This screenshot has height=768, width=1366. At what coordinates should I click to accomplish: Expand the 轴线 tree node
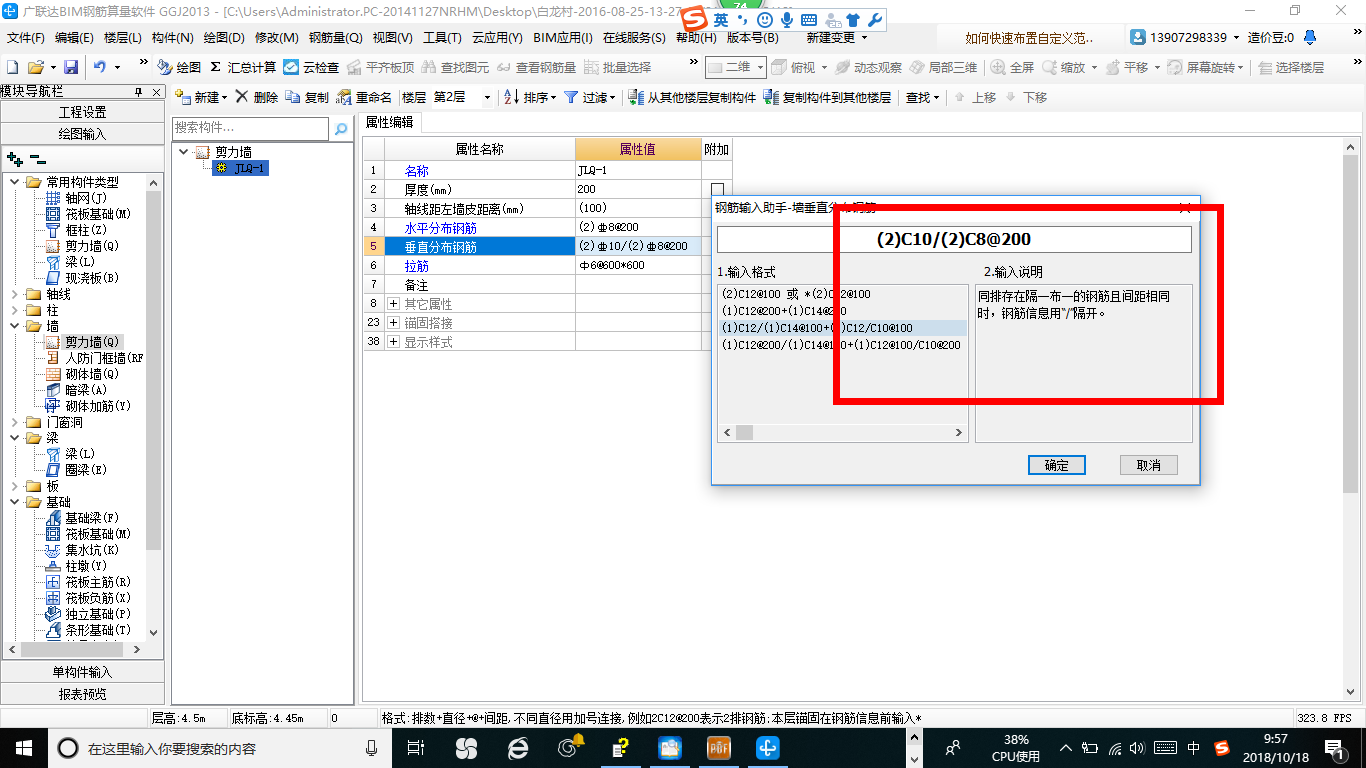pyautogui.click(x=15, y=294)
